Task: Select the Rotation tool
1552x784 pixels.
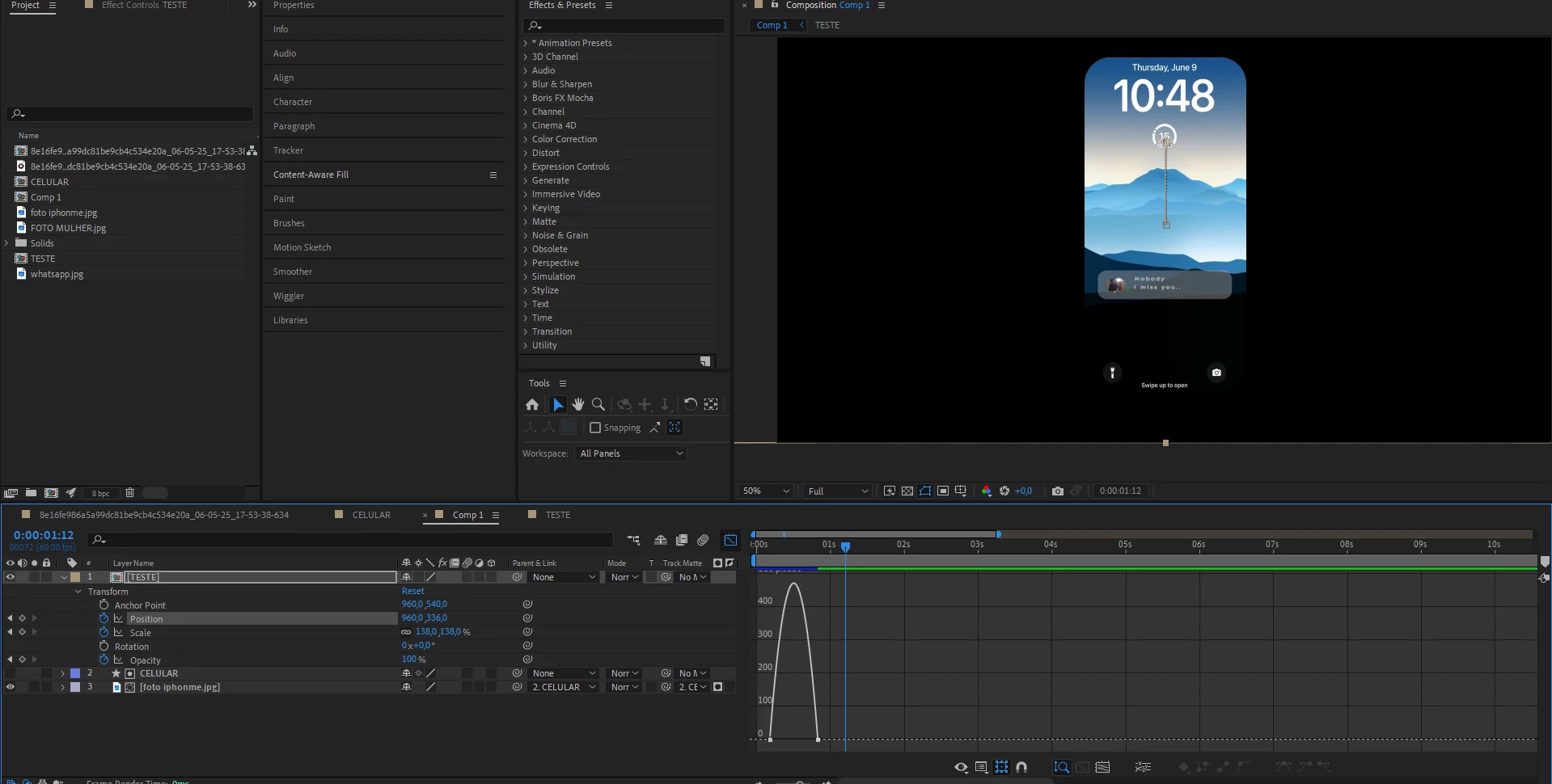Action: [x=690, y=404]
